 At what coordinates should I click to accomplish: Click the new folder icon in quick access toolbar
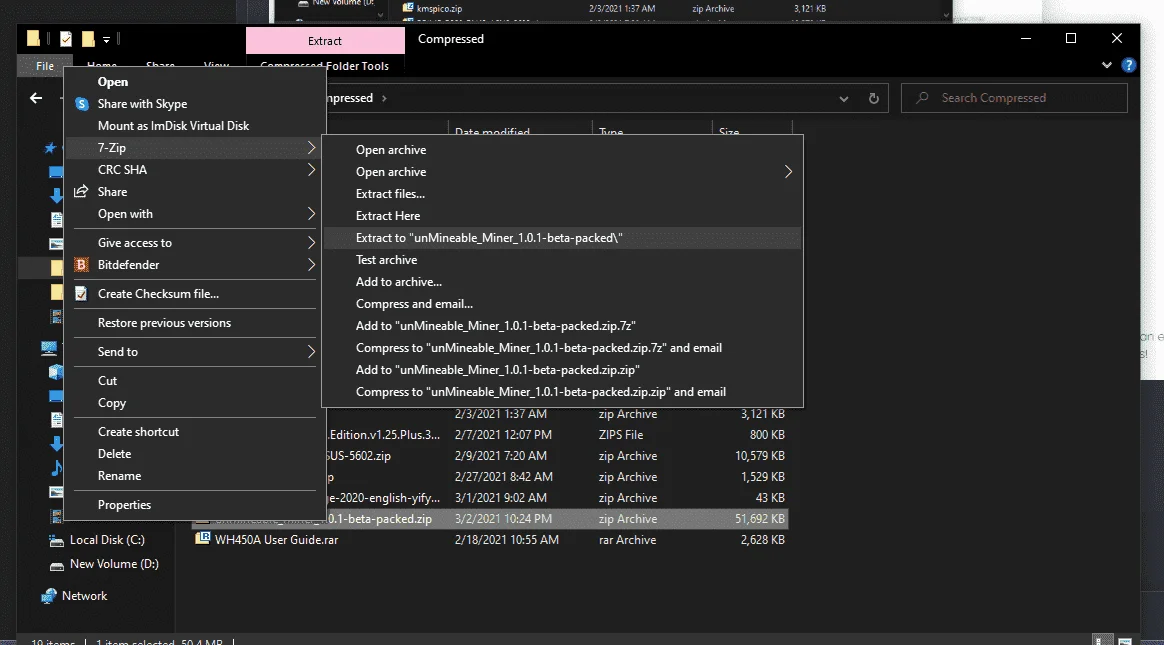(x=88, y=39)
